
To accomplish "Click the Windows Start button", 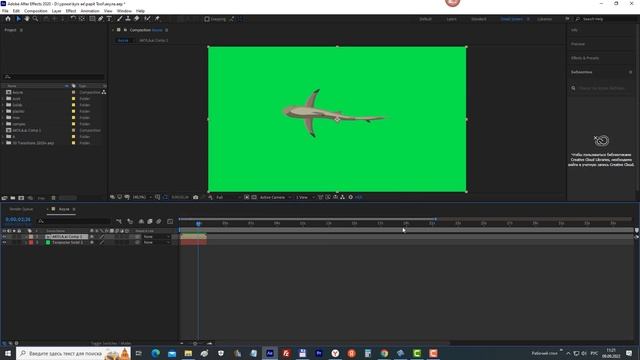I will 8,353.
